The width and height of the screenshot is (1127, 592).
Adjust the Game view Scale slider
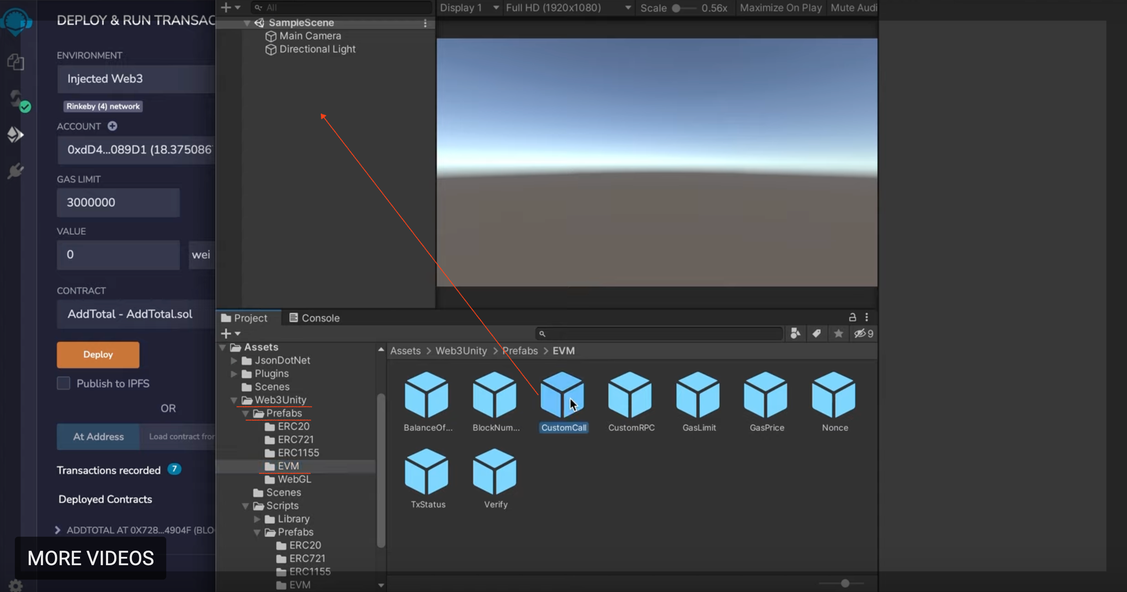684,8
